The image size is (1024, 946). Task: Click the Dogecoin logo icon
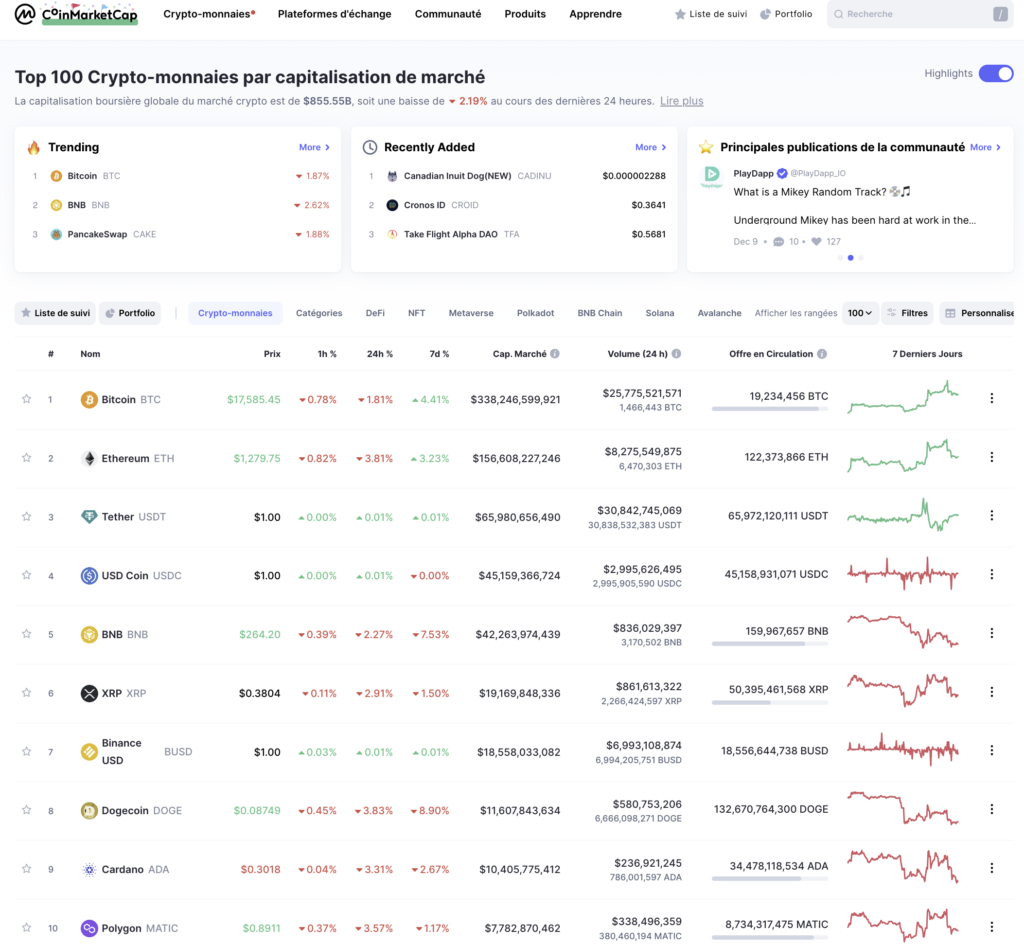[89, 811]
